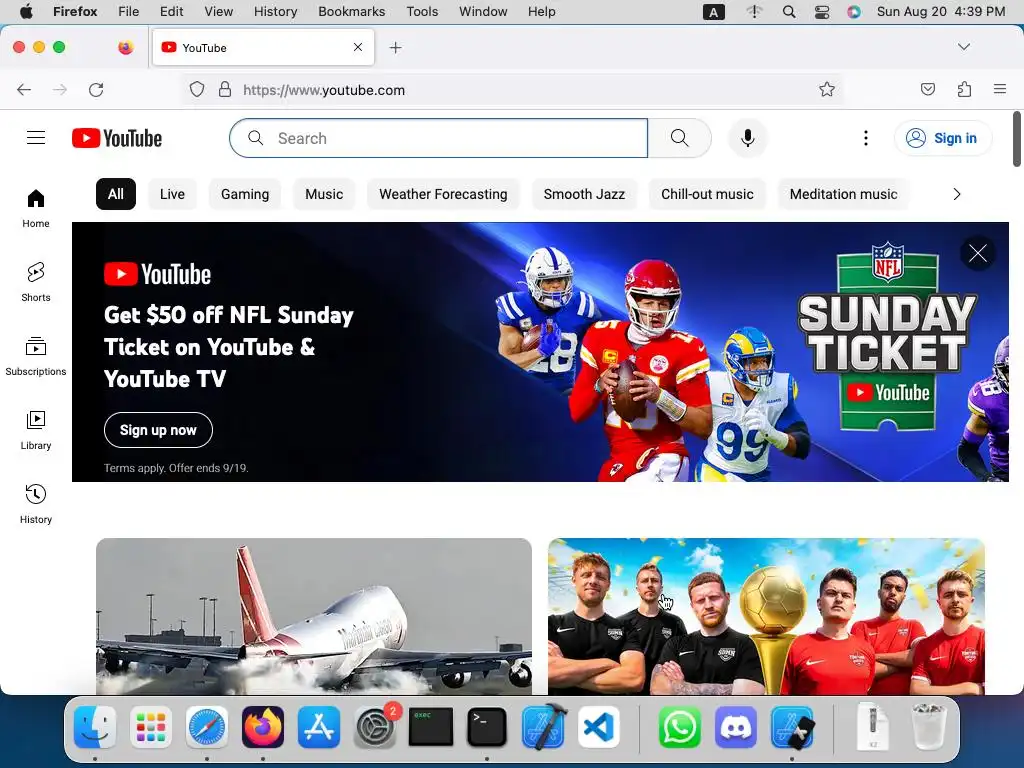
Task: Open Siri from the menu bar
Action: [854, 12]
